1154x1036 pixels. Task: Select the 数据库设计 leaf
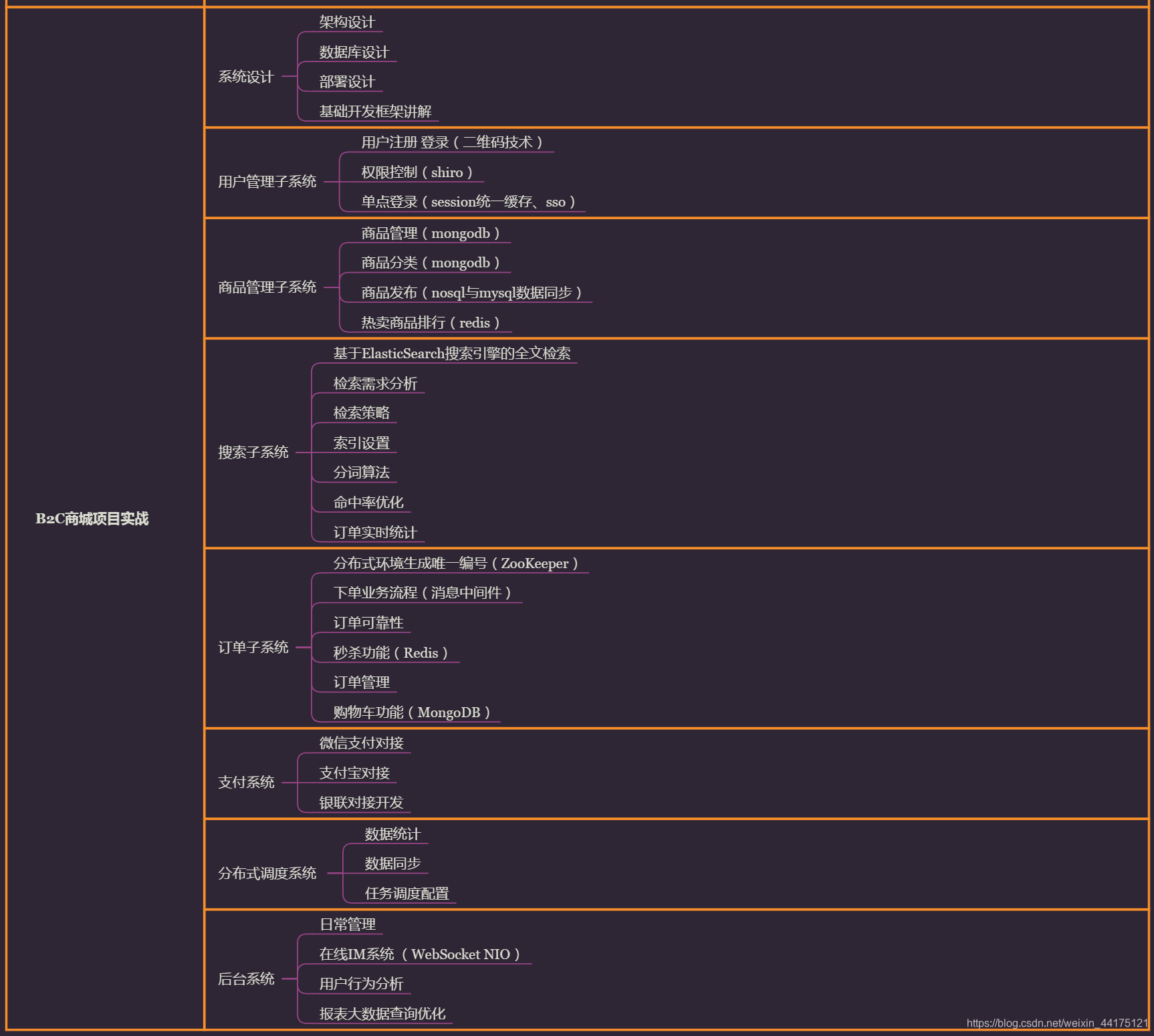pos(354,52)
